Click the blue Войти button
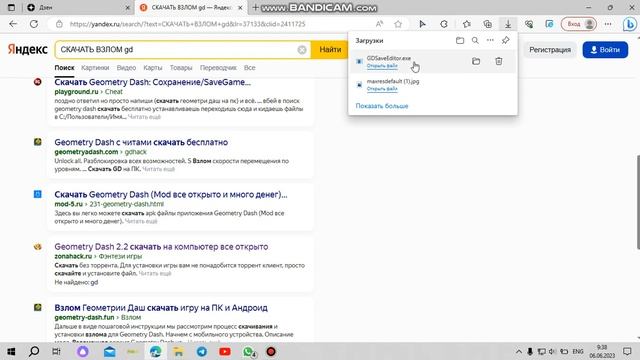640x360 pixels. coord(605,50)
